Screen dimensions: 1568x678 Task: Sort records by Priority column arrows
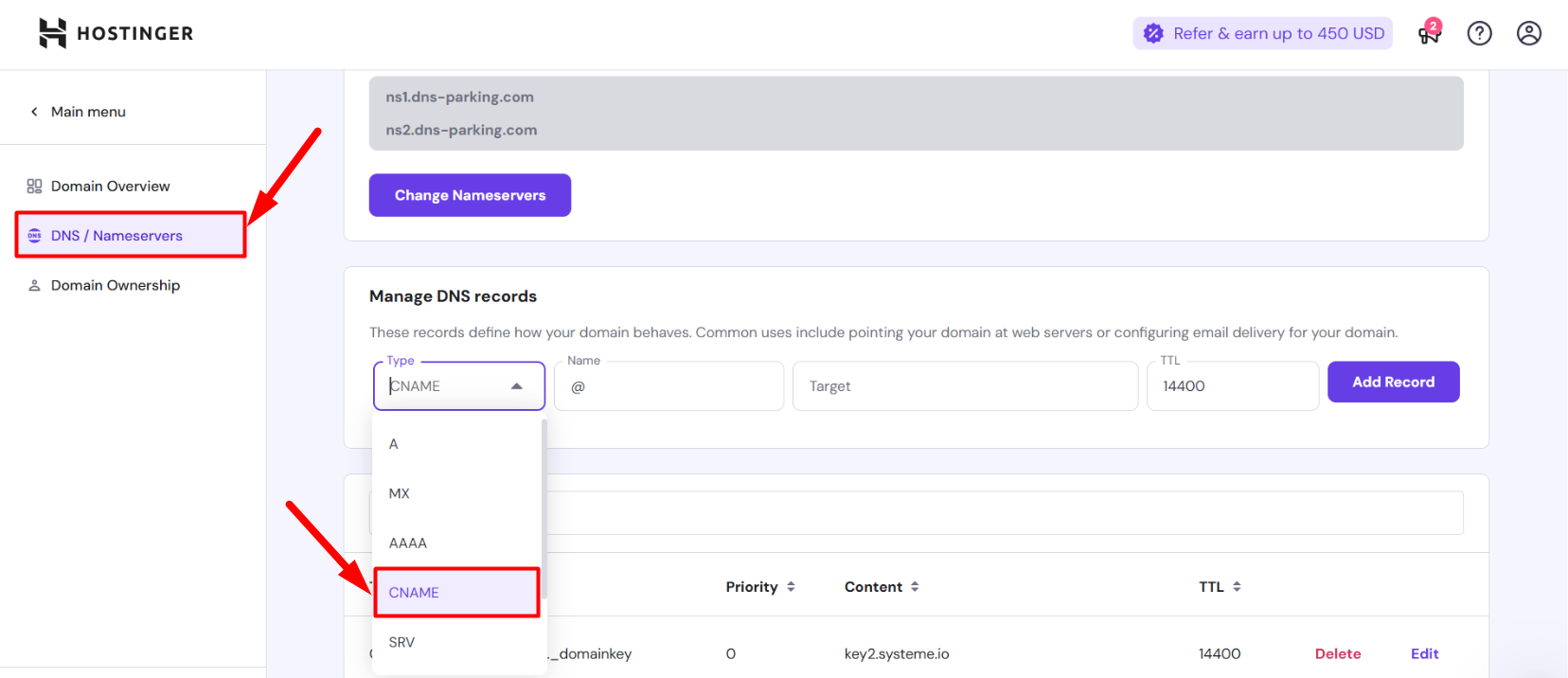(x=791, y=587)
